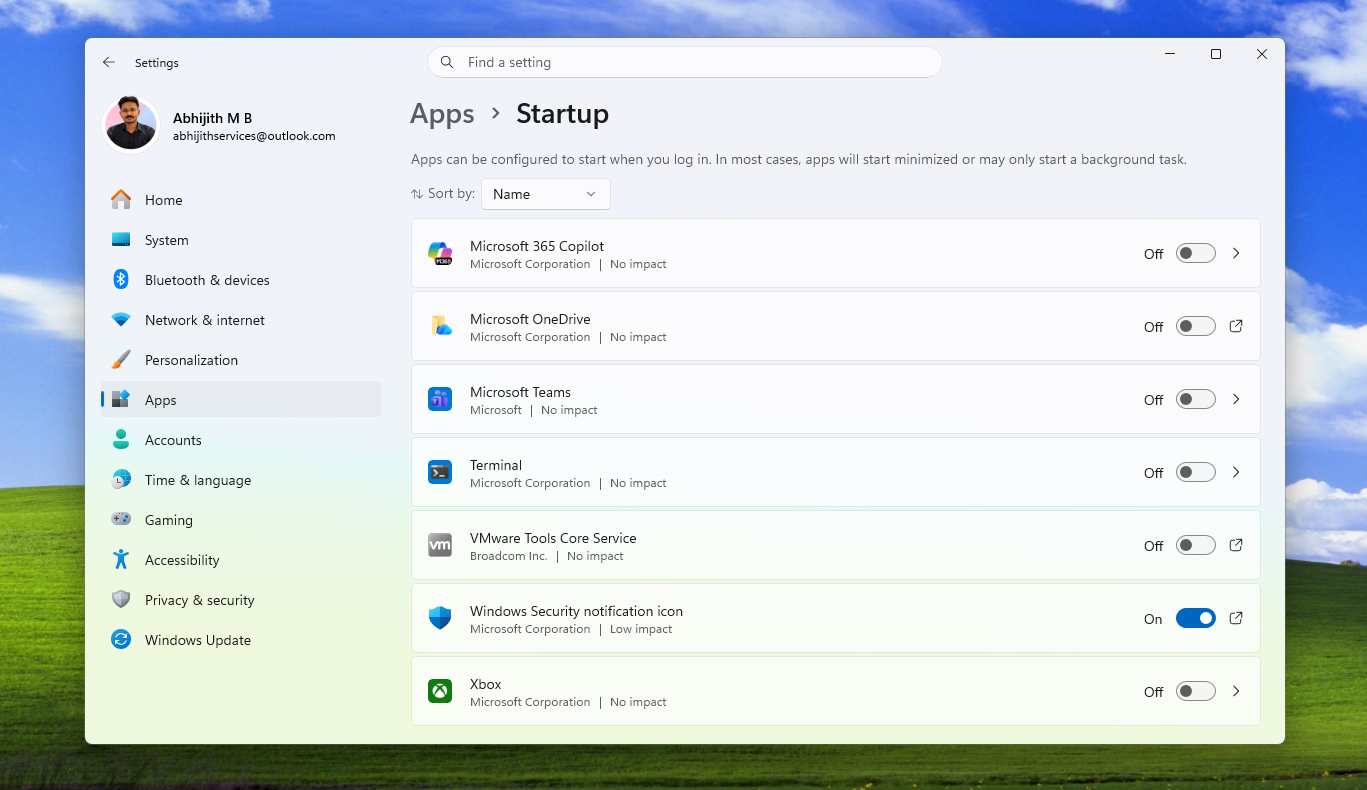
Task: Click the Terminal app icon
Action: click(440, 472)
